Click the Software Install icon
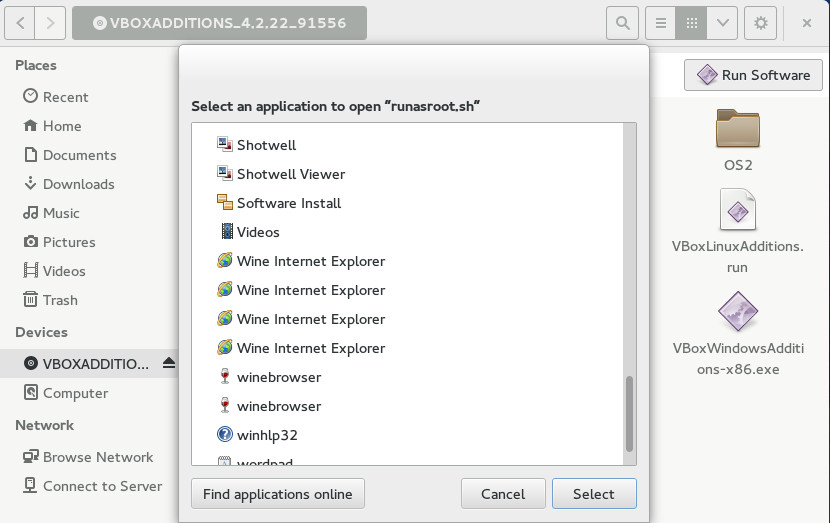Viewport: 830px width, 523px height. pos(224,202)
